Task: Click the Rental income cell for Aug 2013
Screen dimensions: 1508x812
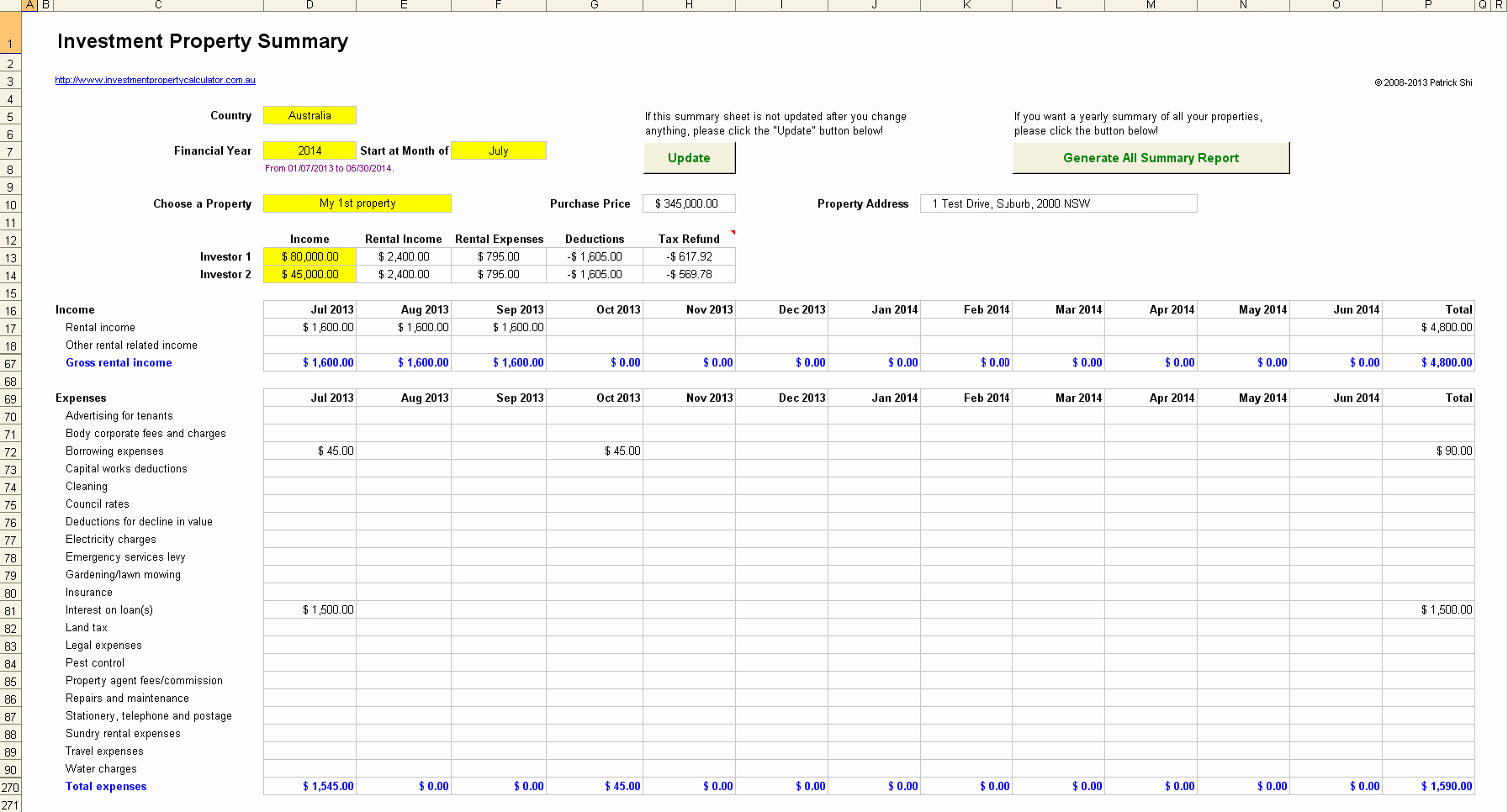Action: tap(405, 328)
